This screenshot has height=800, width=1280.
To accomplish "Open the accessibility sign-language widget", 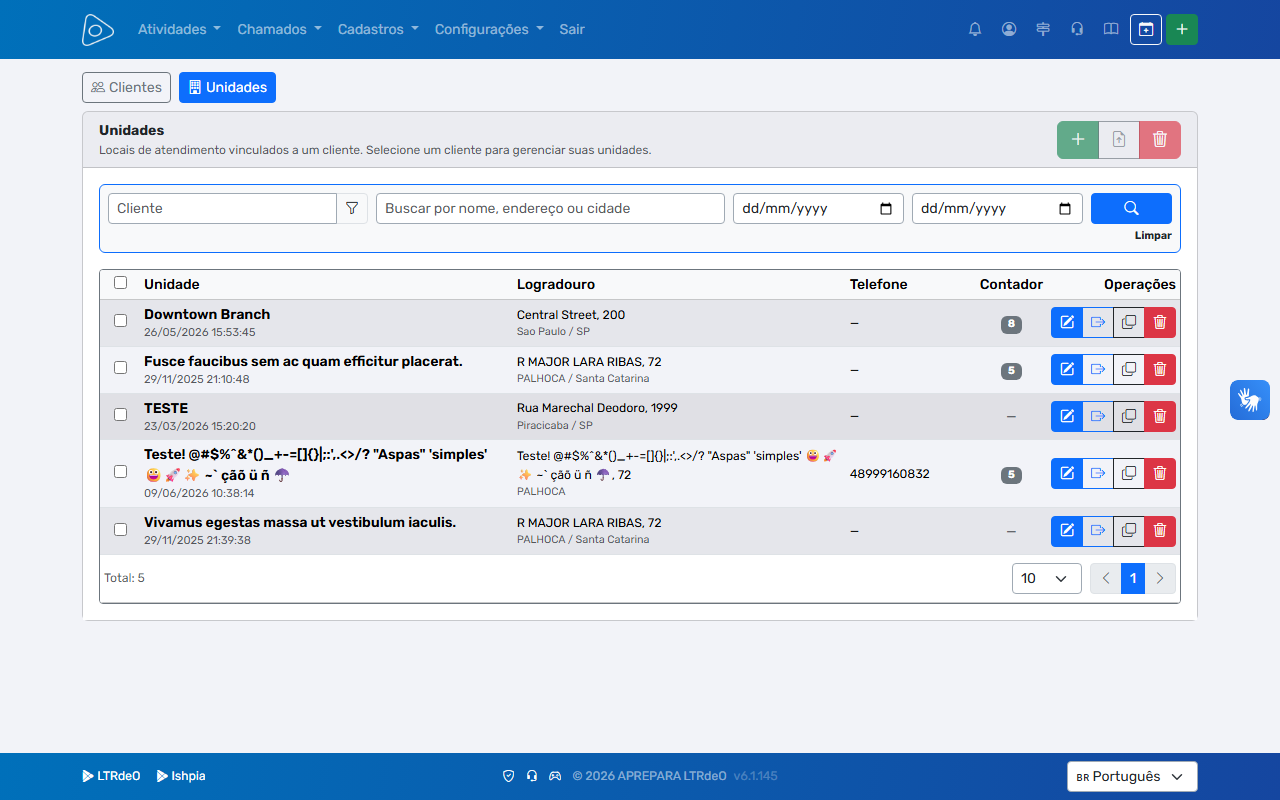I will tap(1250, 400).
